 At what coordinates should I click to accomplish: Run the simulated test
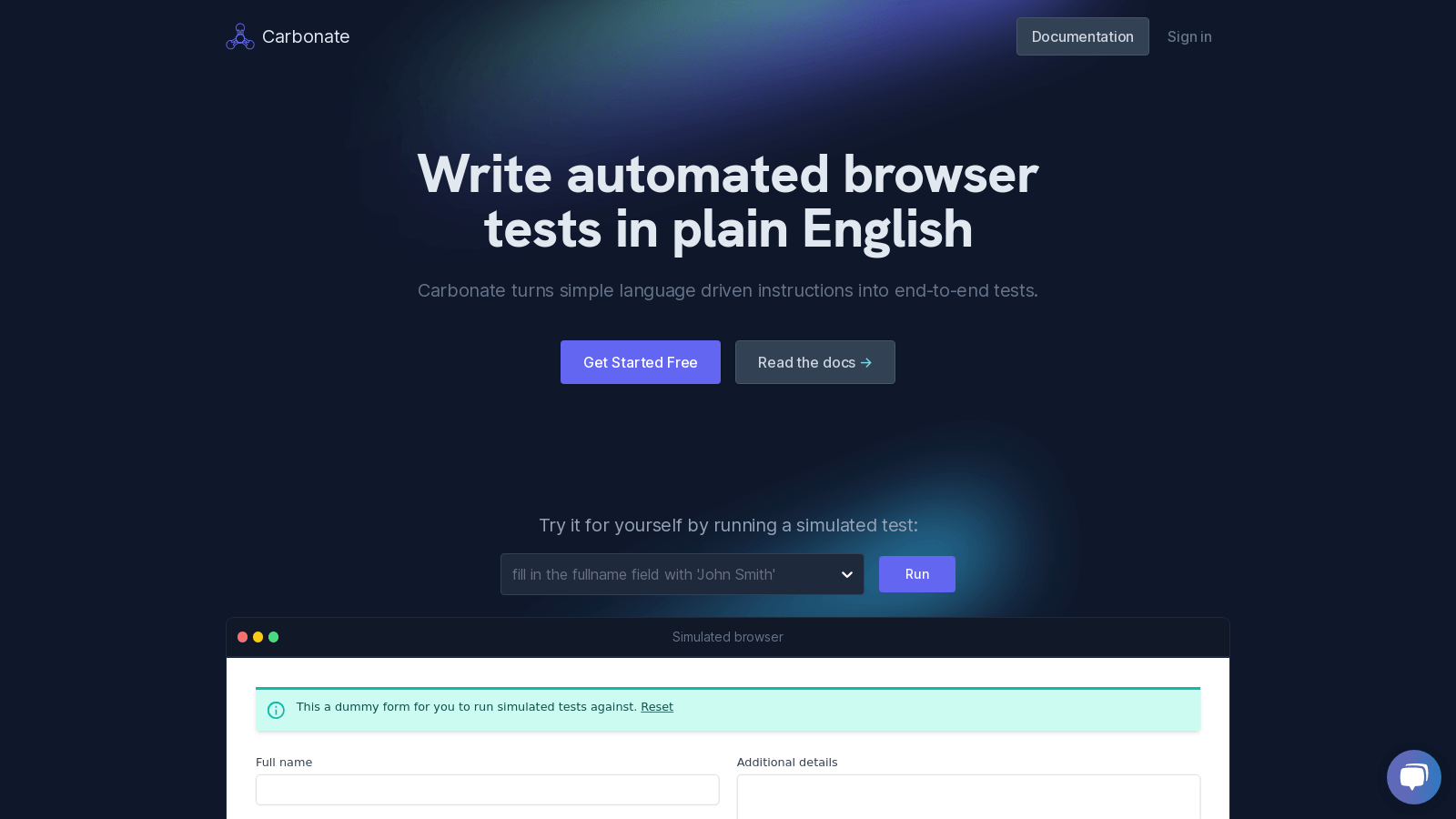pos(917,574)
